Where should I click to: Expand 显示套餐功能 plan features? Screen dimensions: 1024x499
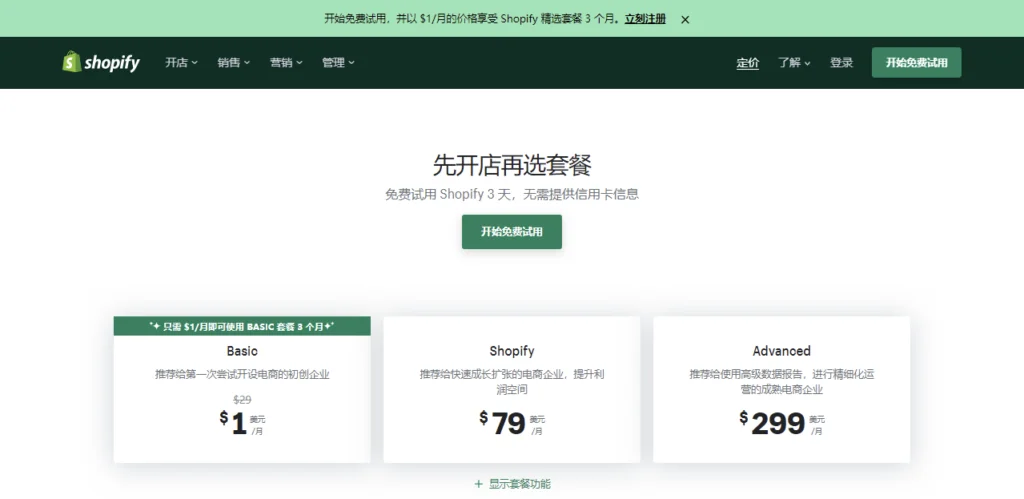[513, 484]
